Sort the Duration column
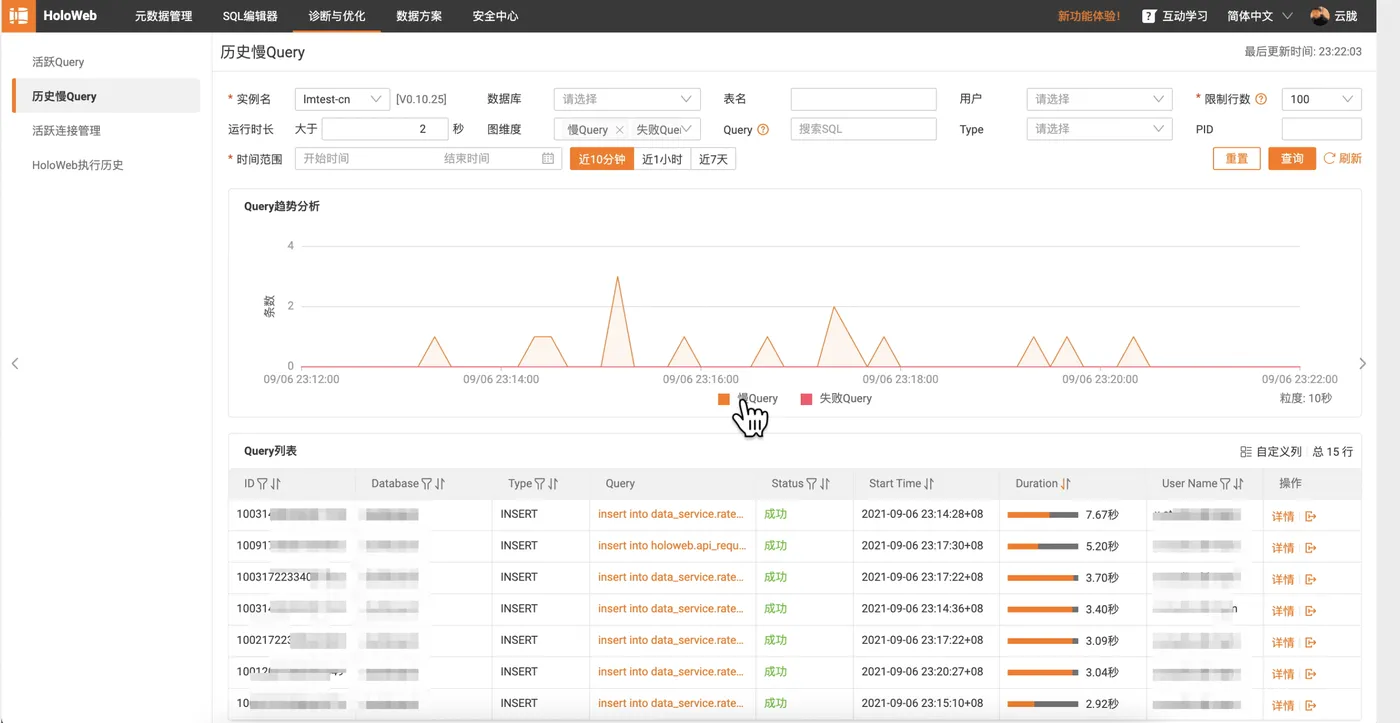The image size is (1400, 723). coord(1066,484)
